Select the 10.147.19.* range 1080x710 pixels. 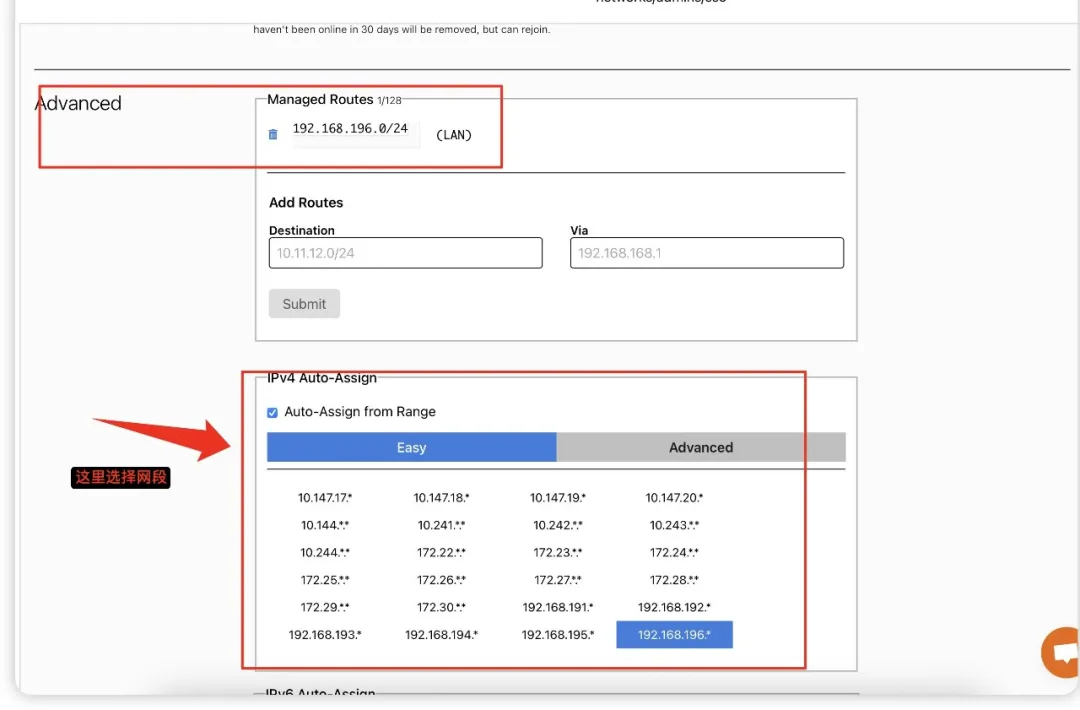[558, 497]
